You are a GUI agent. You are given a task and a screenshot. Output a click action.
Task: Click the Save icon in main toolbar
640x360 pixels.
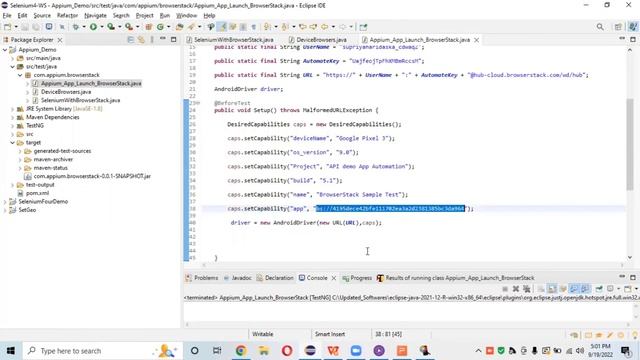[25, 27]
